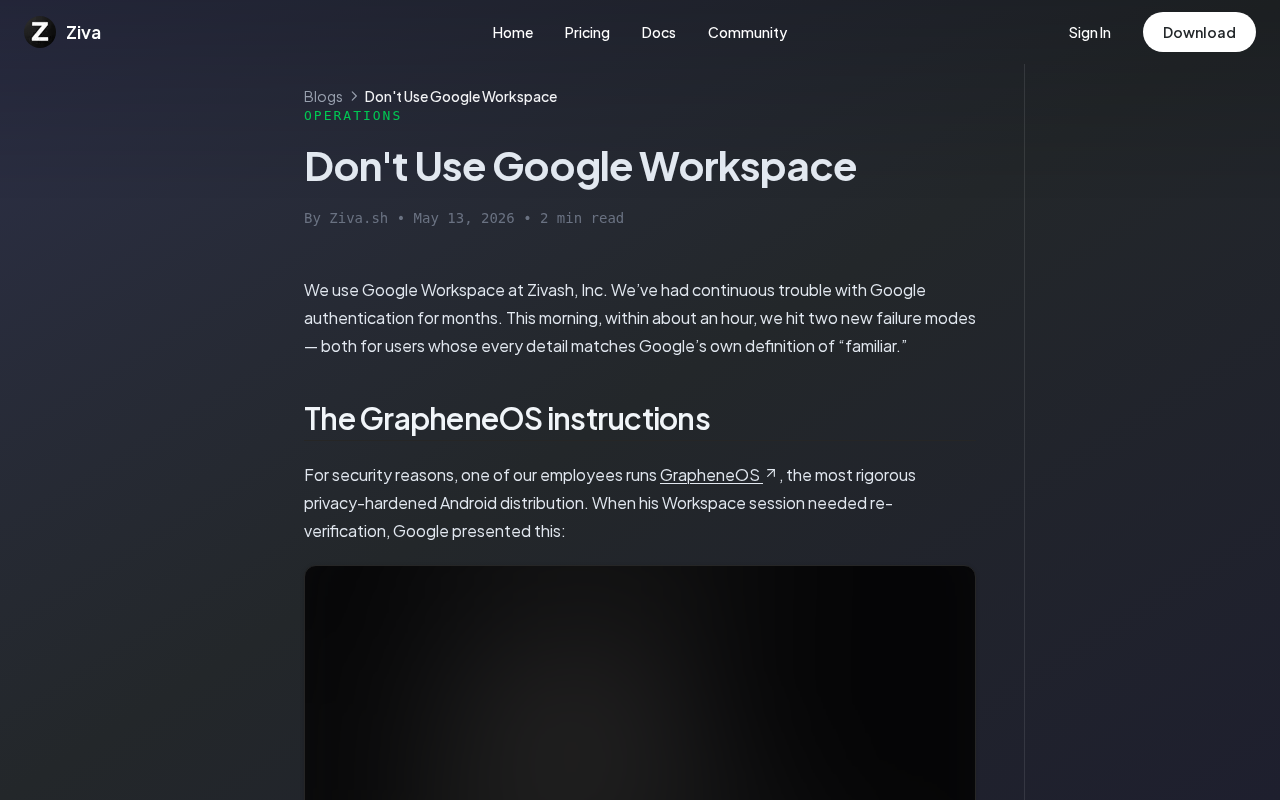Open the GrapheneOS external link
This screenshot has width=1280, height=800.
710,475
